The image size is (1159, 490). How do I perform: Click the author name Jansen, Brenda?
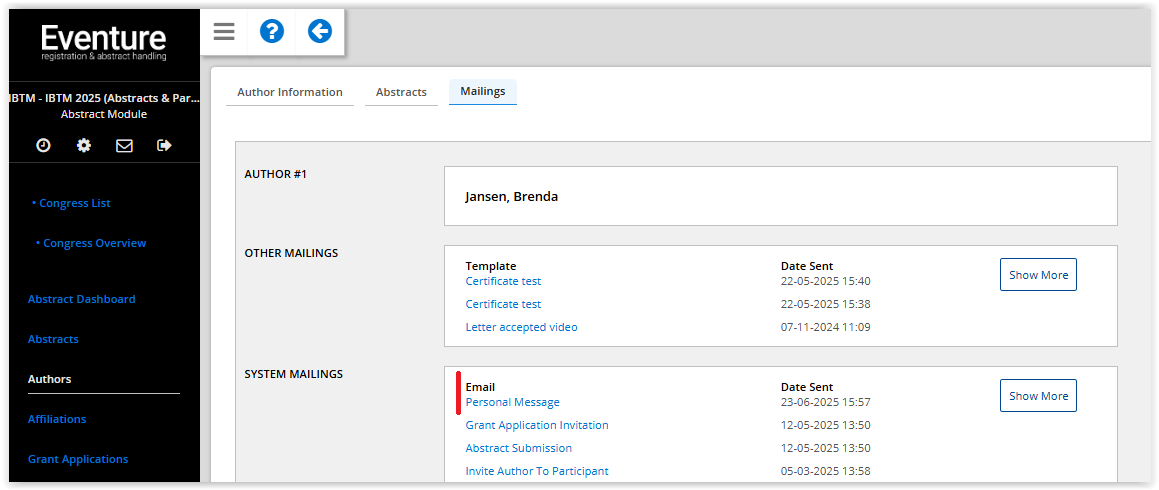coord(511,197)
